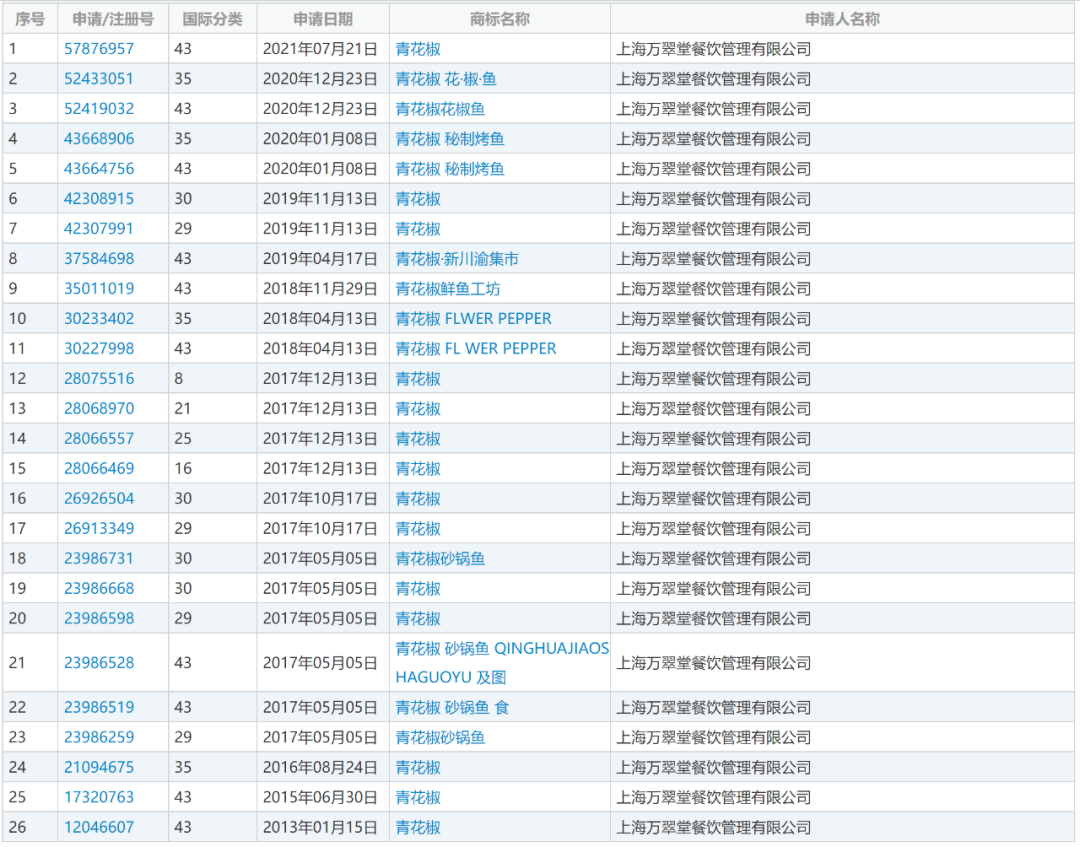Click the 国际分类 column header
Viewport: 1080px width, 847px height.
tap(212, 19)
